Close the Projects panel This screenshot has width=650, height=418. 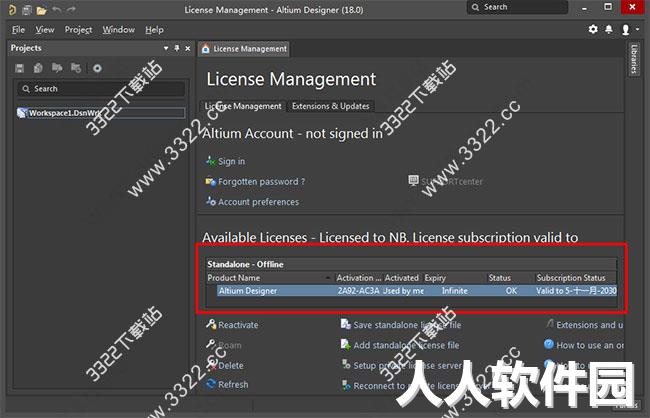pyautogui.click(x=187, y=49)
